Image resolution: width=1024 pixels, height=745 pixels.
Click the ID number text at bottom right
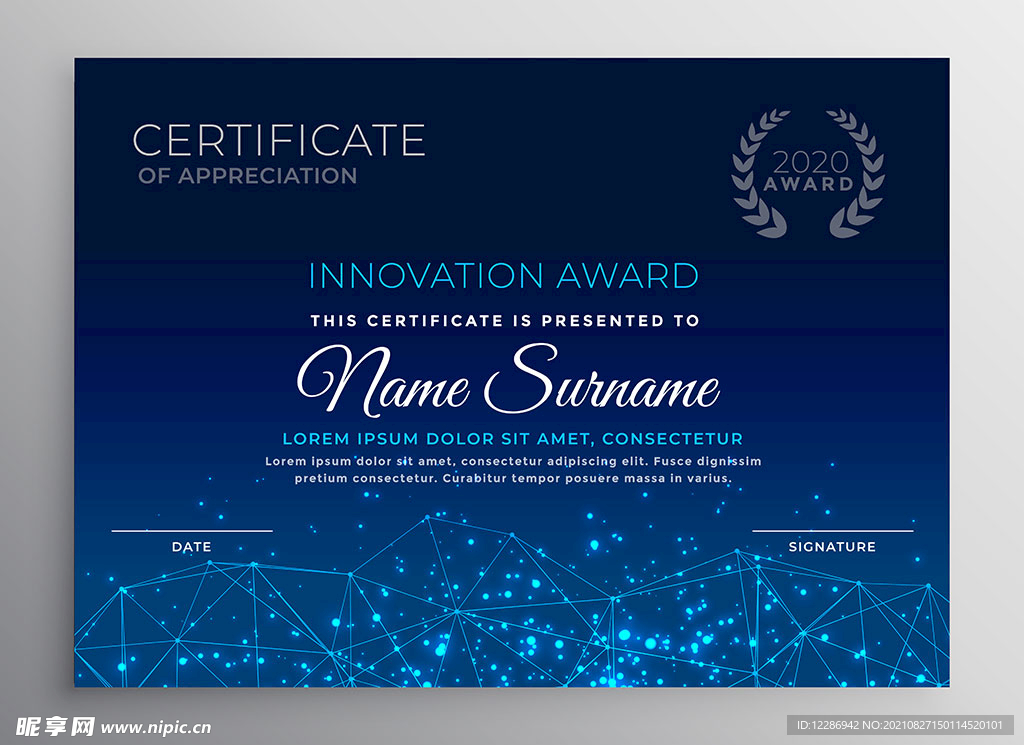[900, 725]
